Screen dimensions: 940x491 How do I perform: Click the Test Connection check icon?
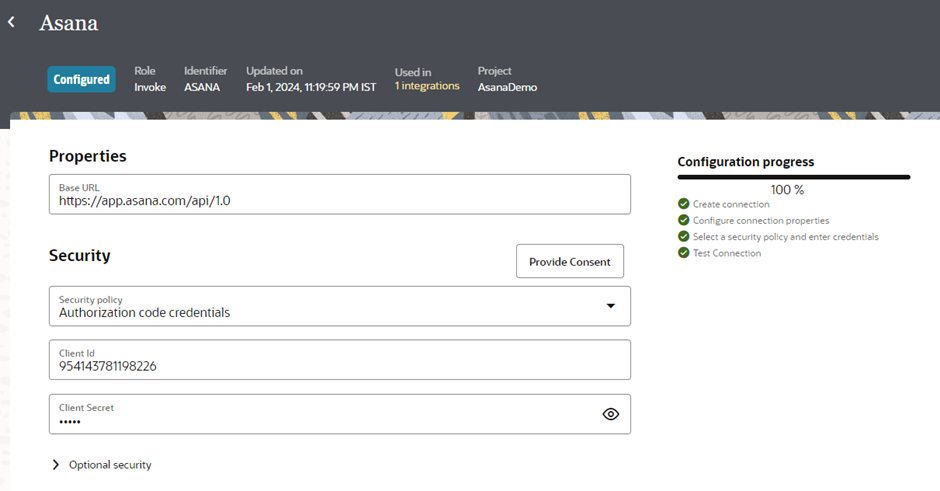(x=684, y=253)
